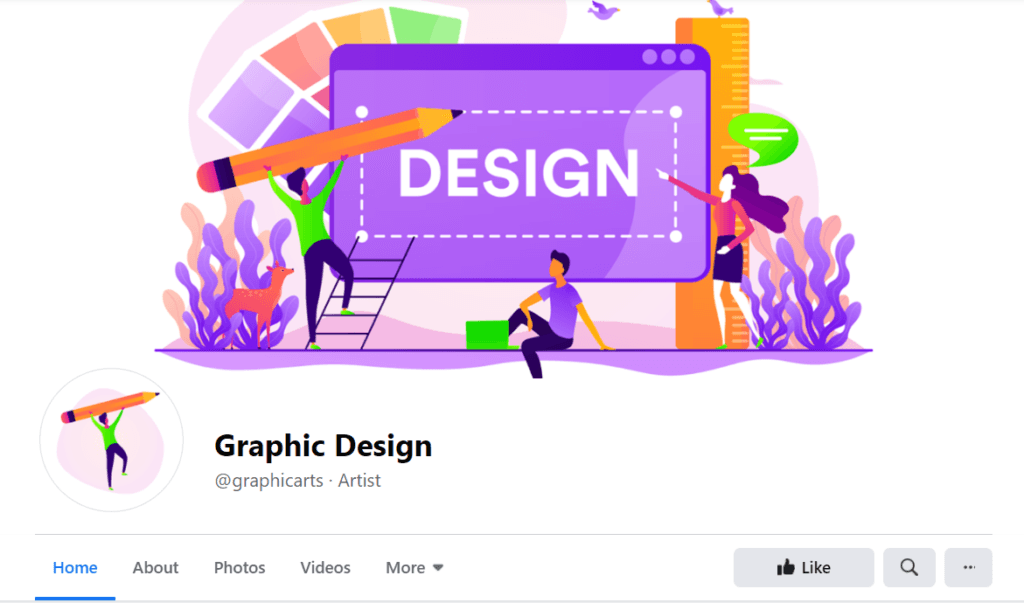The height and width of the screenshot is (603, 1024).
Task: Click the pink deer in cover art
Action: pos(259,302)
